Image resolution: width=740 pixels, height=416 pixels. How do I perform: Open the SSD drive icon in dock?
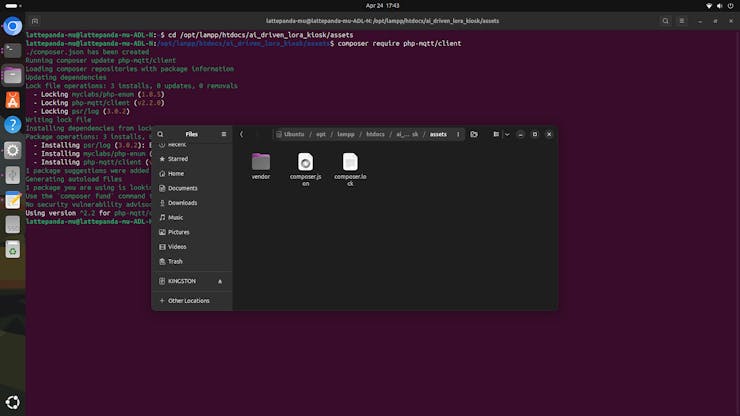click(x=13, y=225)
